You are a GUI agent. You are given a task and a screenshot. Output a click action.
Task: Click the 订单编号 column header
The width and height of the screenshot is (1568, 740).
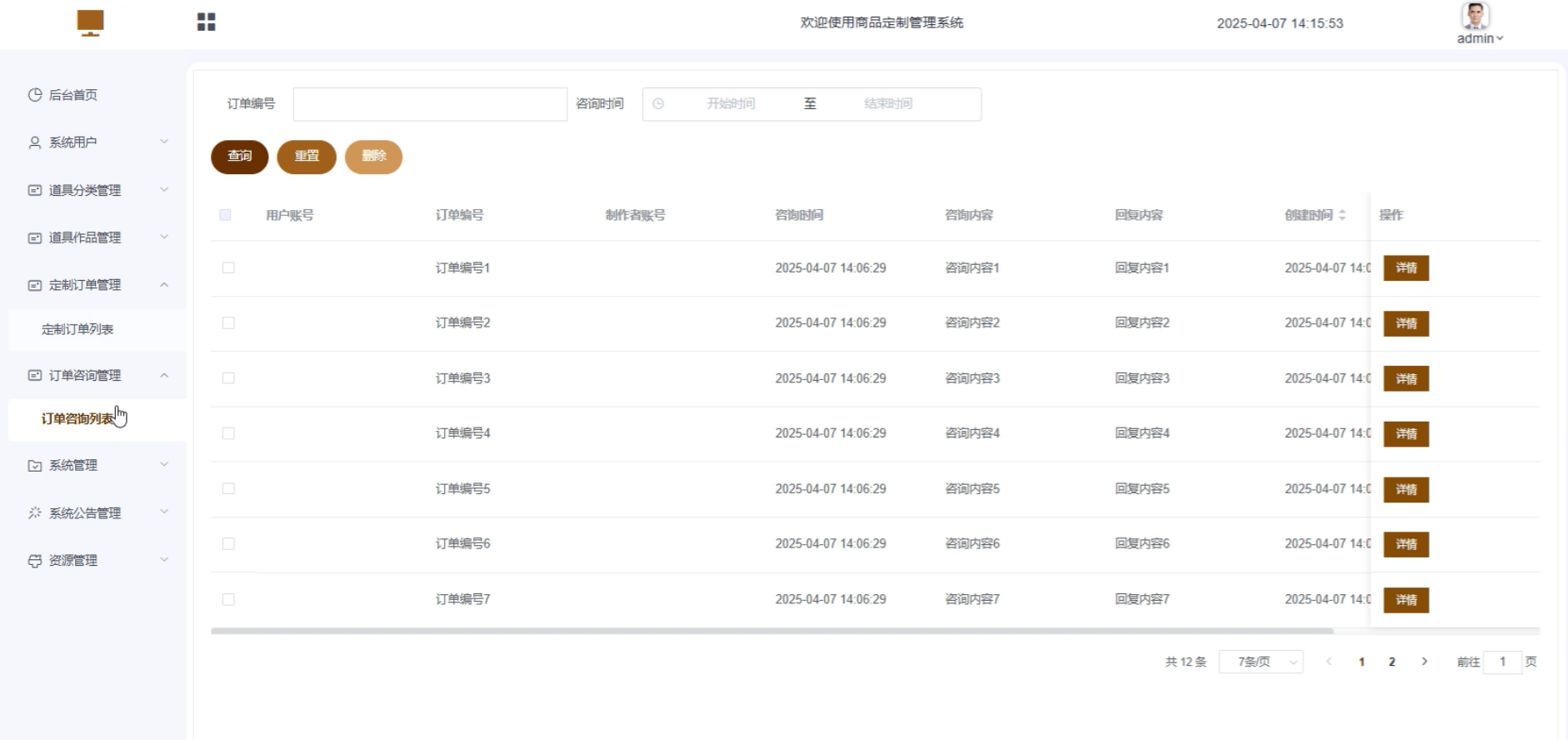(460, 215)
